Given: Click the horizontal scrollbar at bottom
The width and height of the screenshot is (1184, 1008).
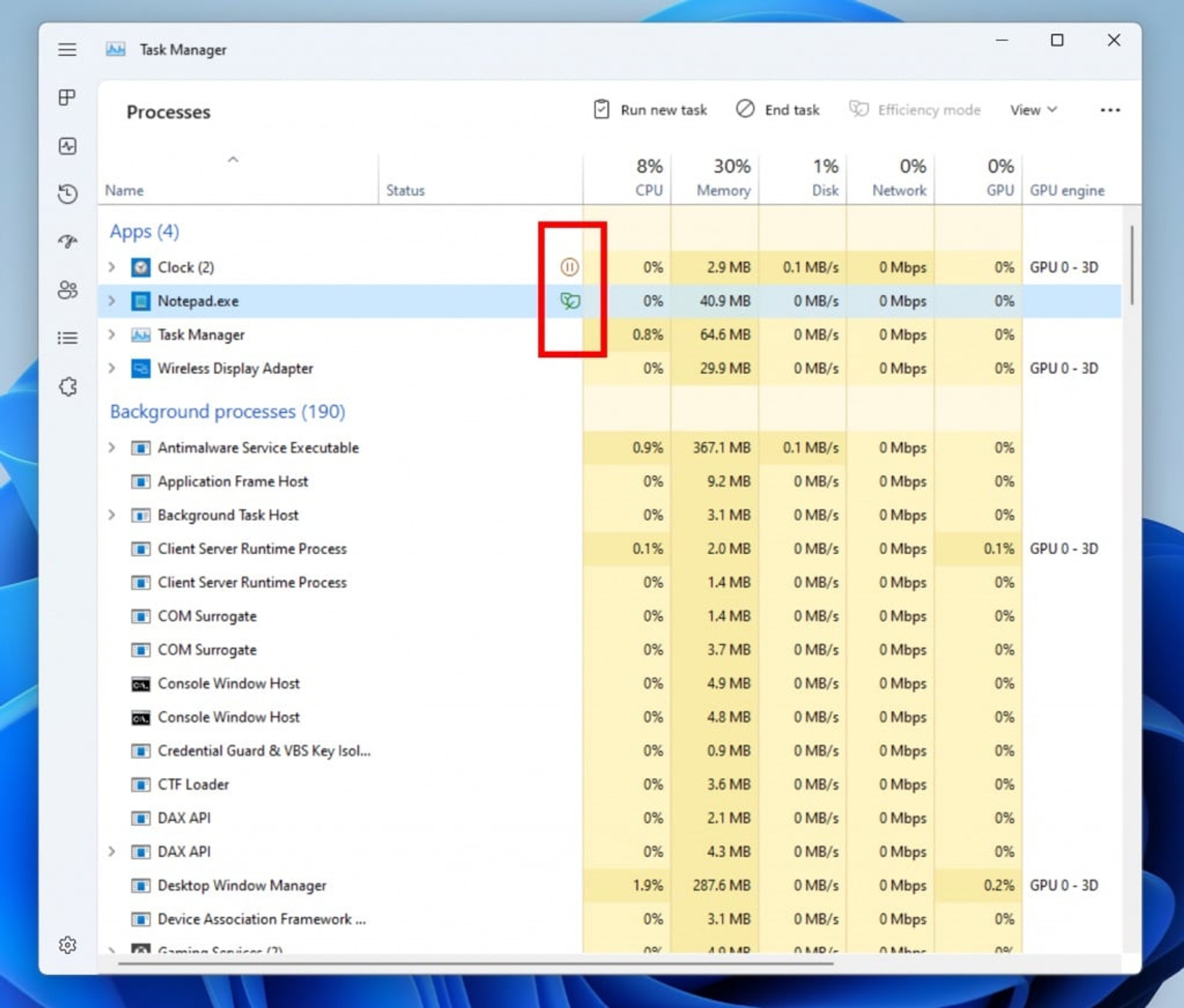Looking at the screenshot, I should [475, 963].
